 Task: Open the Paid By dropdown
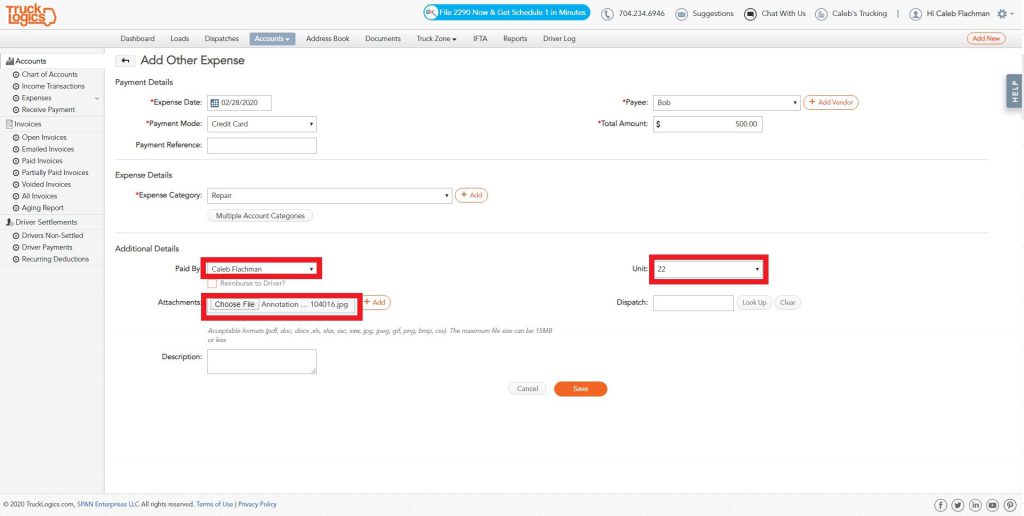(x=263, y=268)
